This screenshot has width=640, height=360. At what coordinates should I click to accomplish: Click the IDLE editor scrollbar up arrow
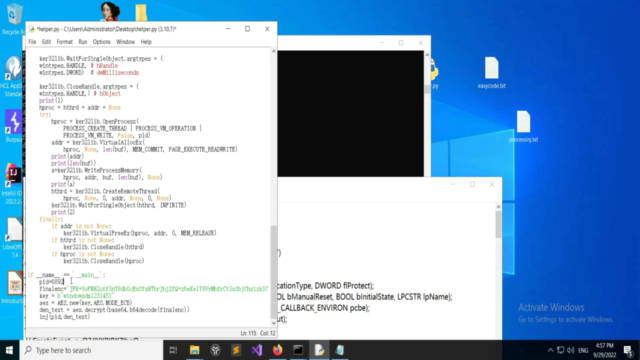274,51
